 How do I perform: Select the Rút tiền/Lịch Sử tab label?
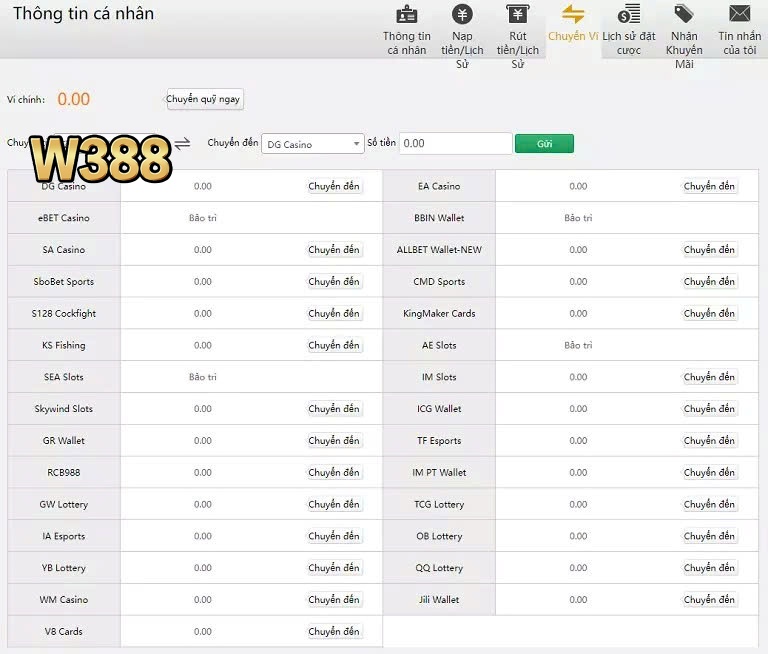(518, 50)
